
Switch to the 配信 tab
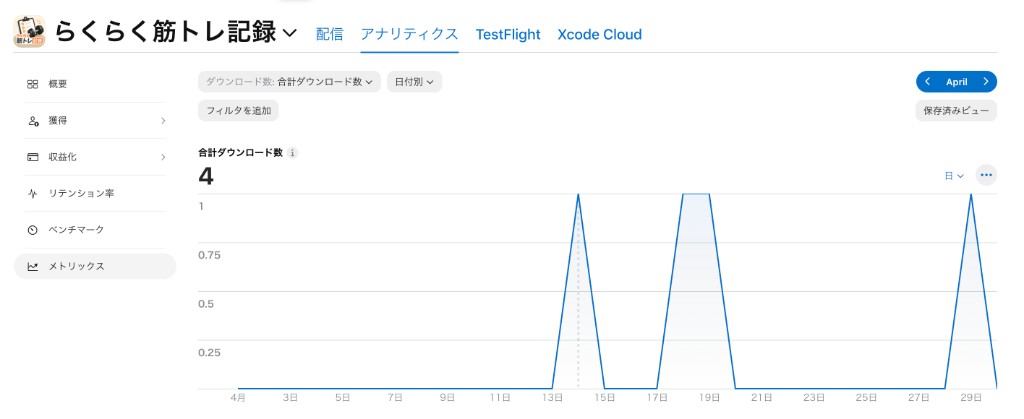click(x=329, y=34)
